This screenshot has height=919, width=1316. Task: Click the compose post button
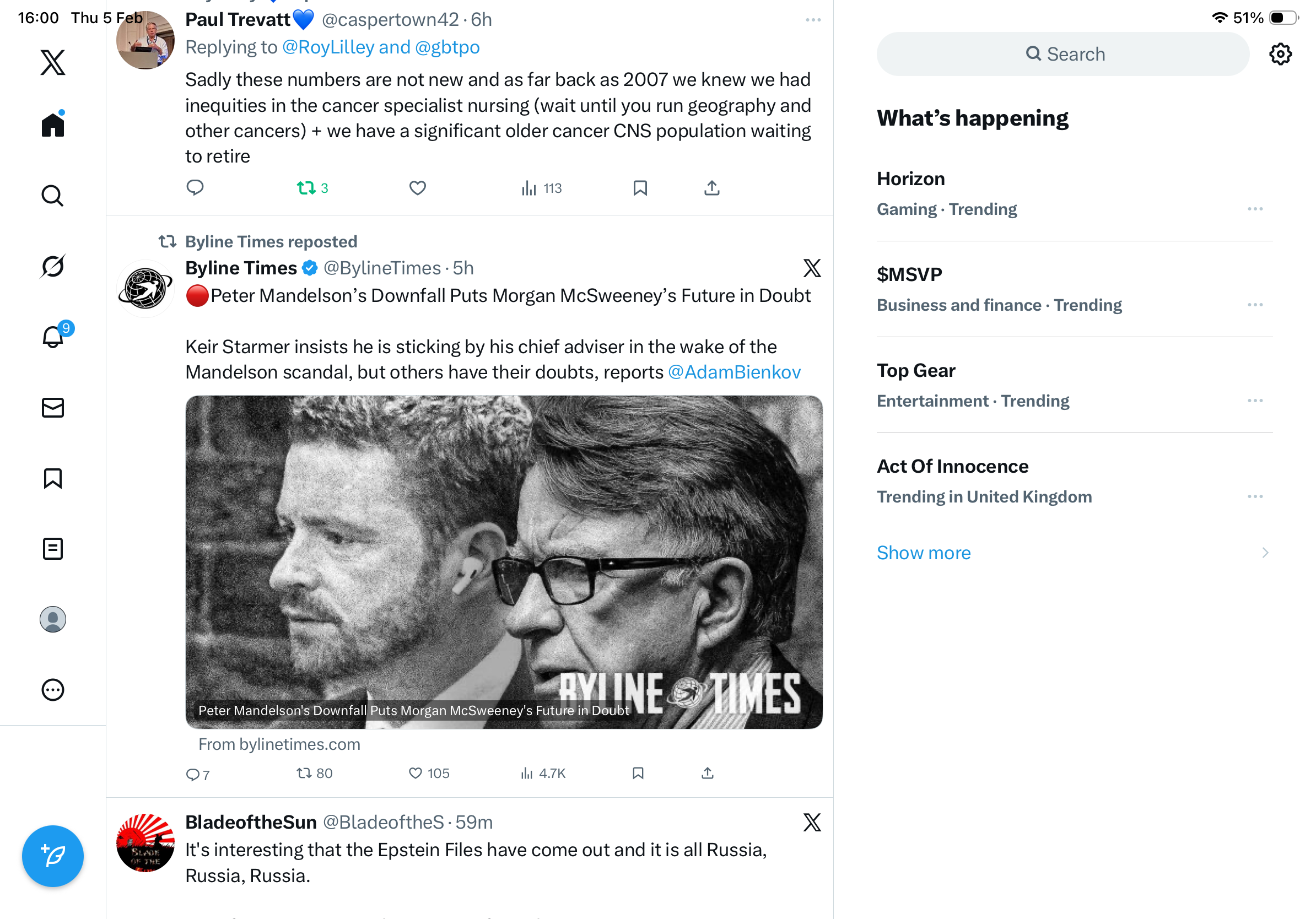point(53,856)
